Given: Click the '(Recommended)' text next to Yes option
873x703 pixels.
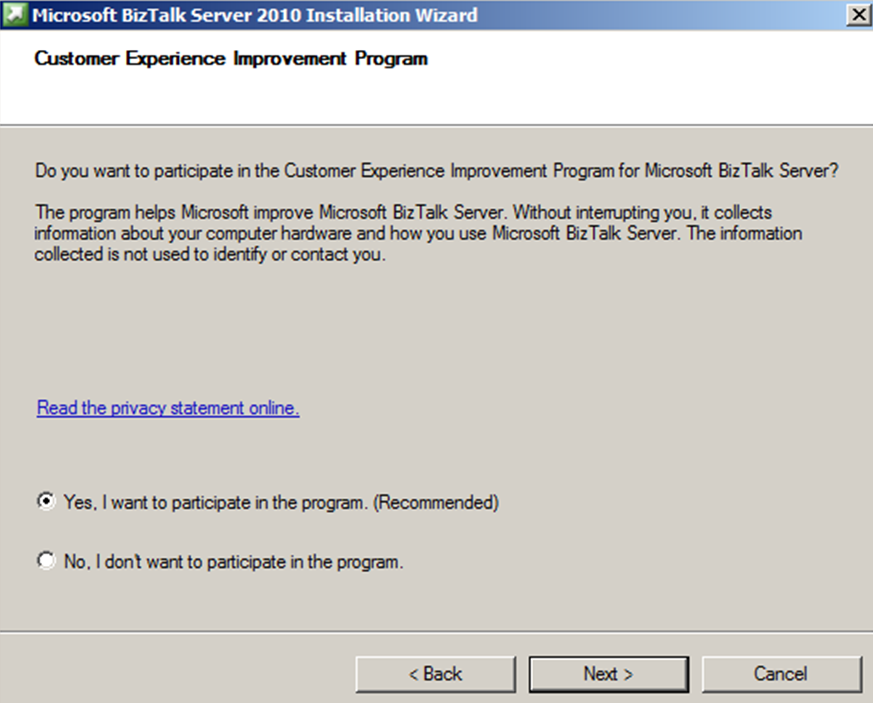Looking at the screenshot, I should click(436, 503).
